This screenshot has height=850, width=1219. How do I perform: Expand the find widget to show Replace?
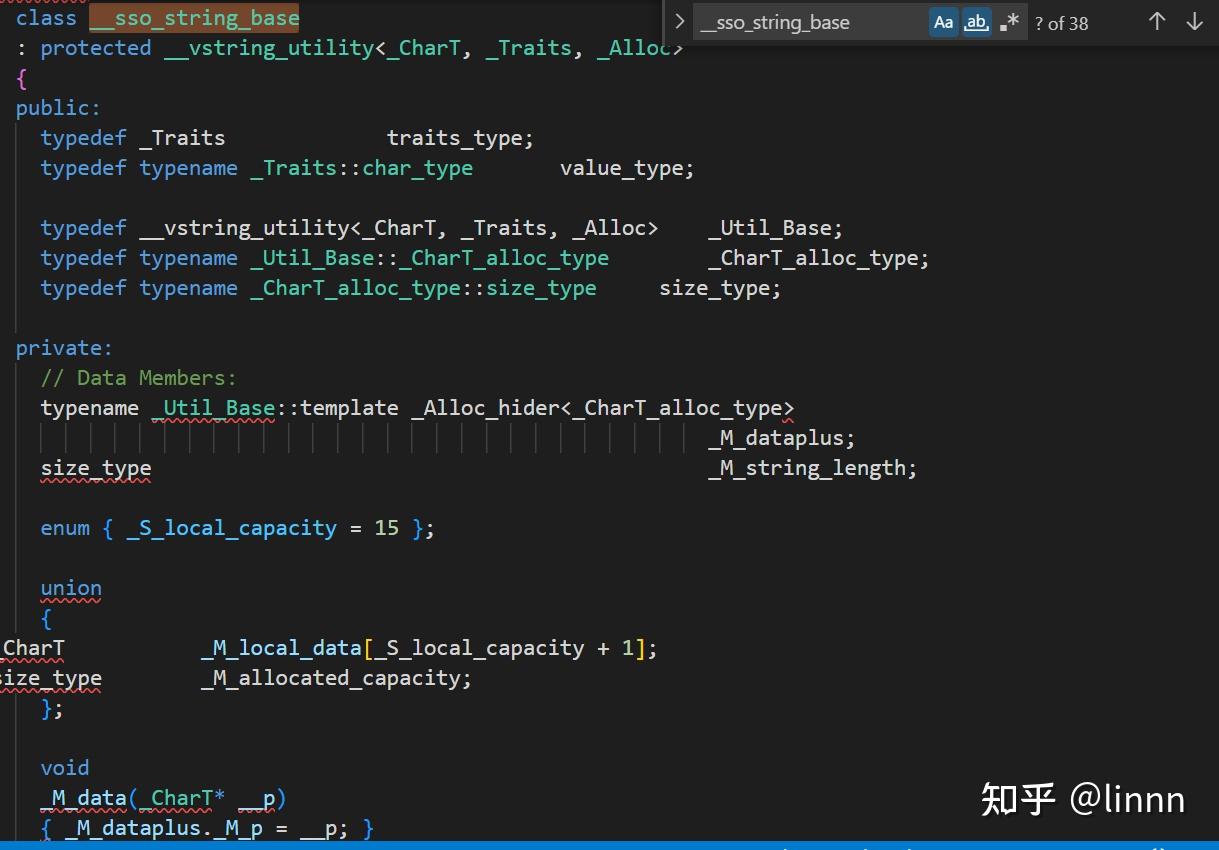point(679,21)
